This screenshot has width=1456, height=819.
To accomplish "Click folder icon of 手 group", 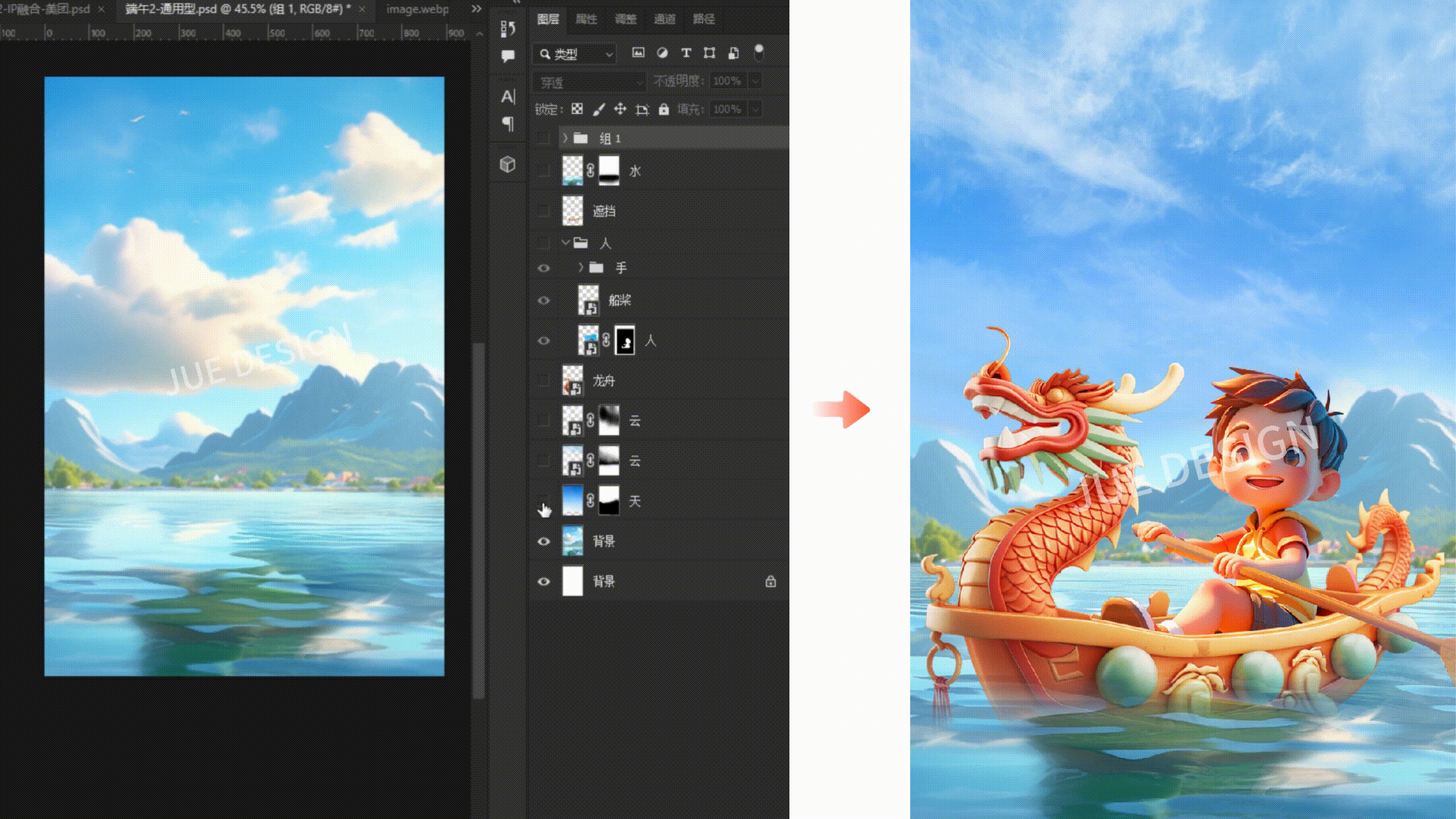I will tap(596, 267).
